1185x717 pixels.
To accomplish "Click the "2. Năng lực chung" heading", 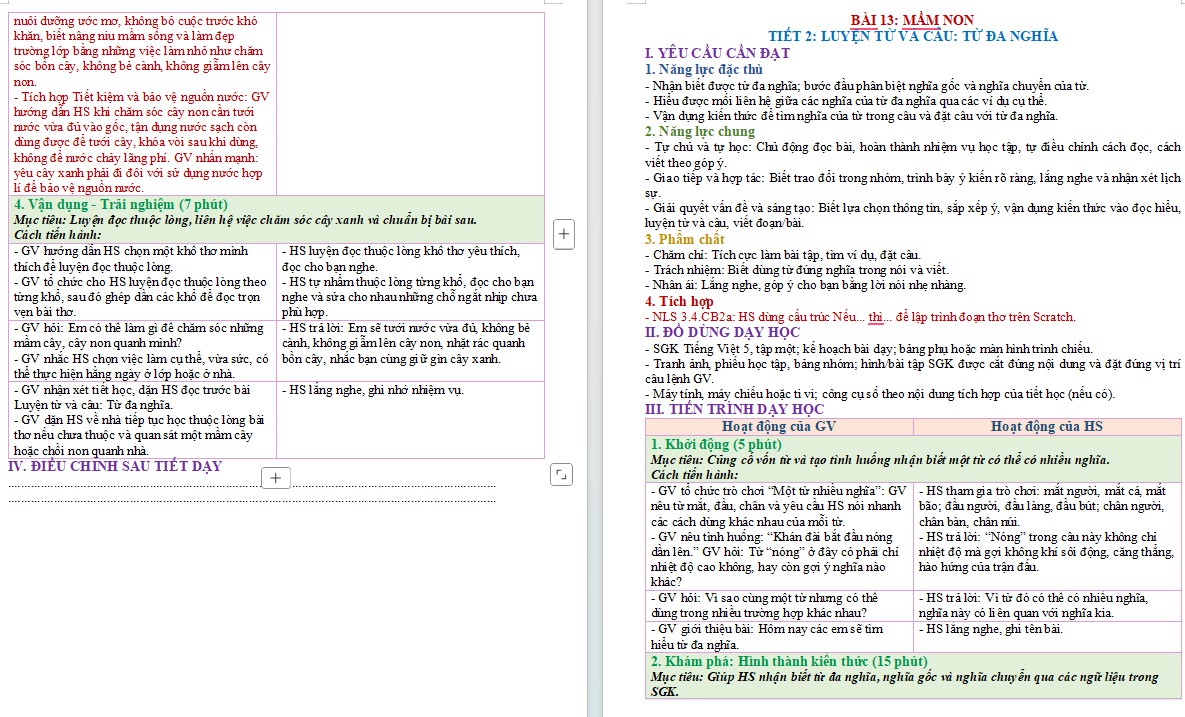I will point(700,131).
